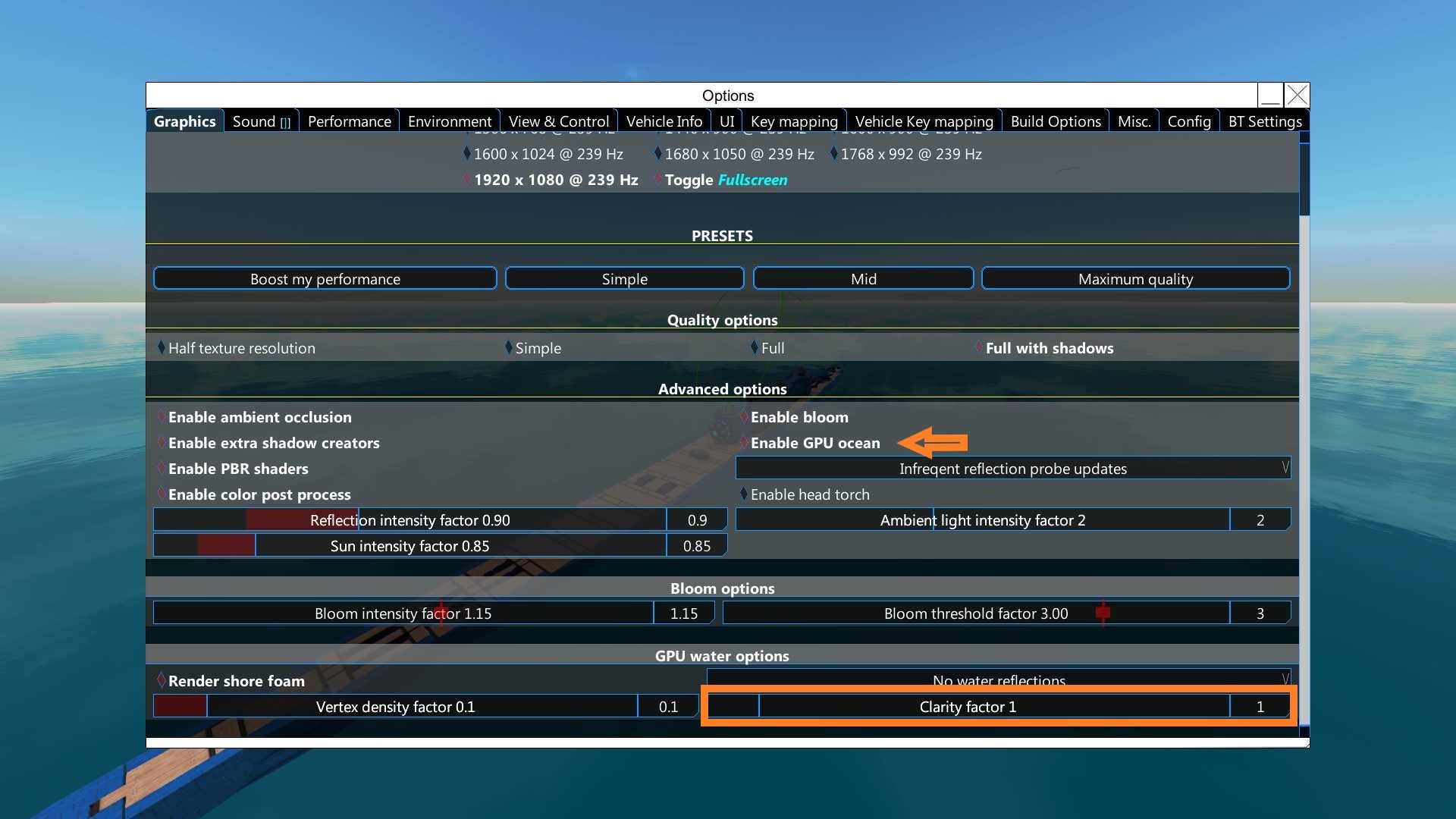Click diamond marker beside 1600 x 1024 resolution
The image size is (1456, 819).
pyautogui.click(x=466, y=153)
